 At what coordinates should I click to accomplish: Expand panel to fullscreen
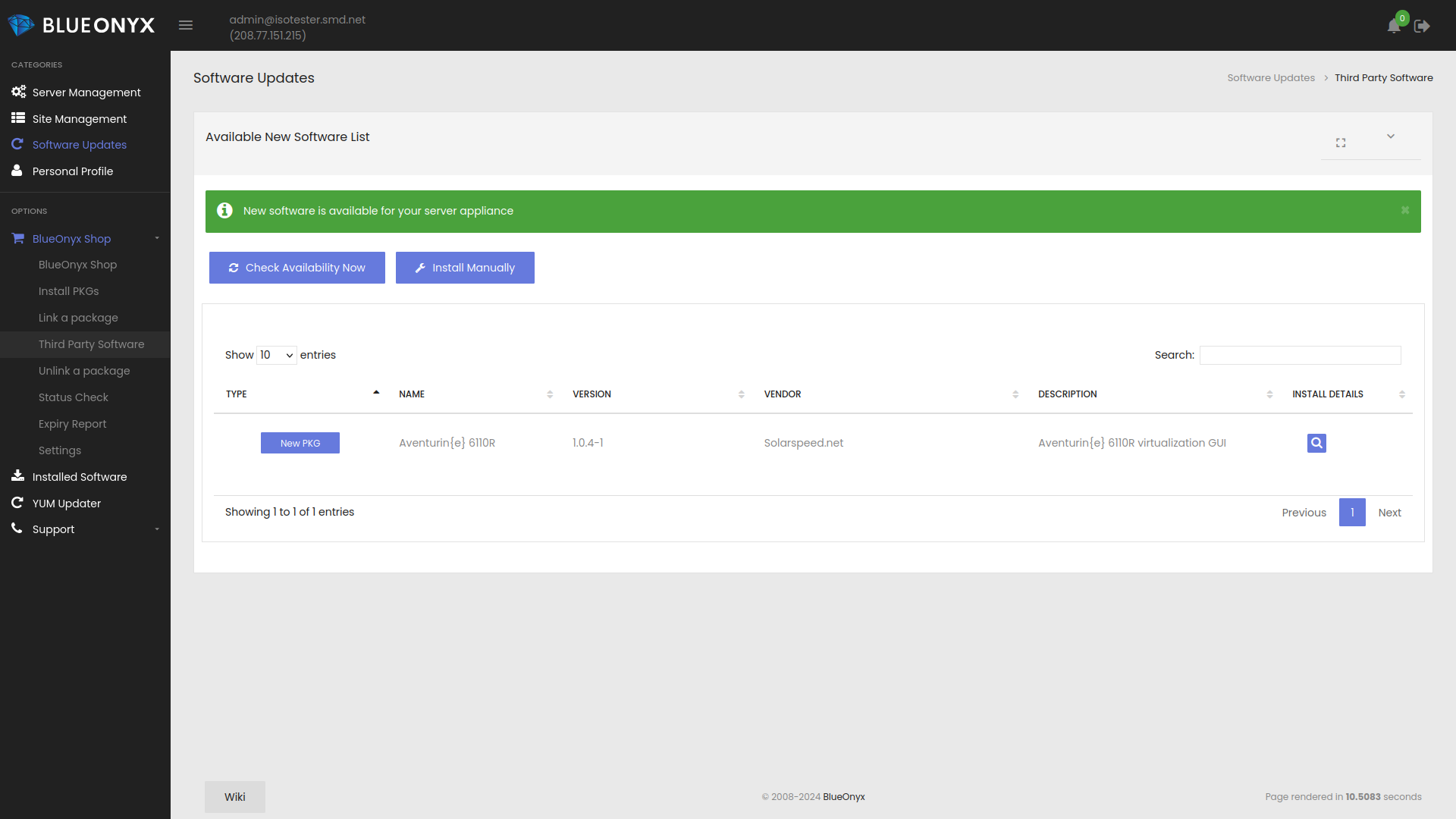pyautogui.click(x=1341, y=143)
